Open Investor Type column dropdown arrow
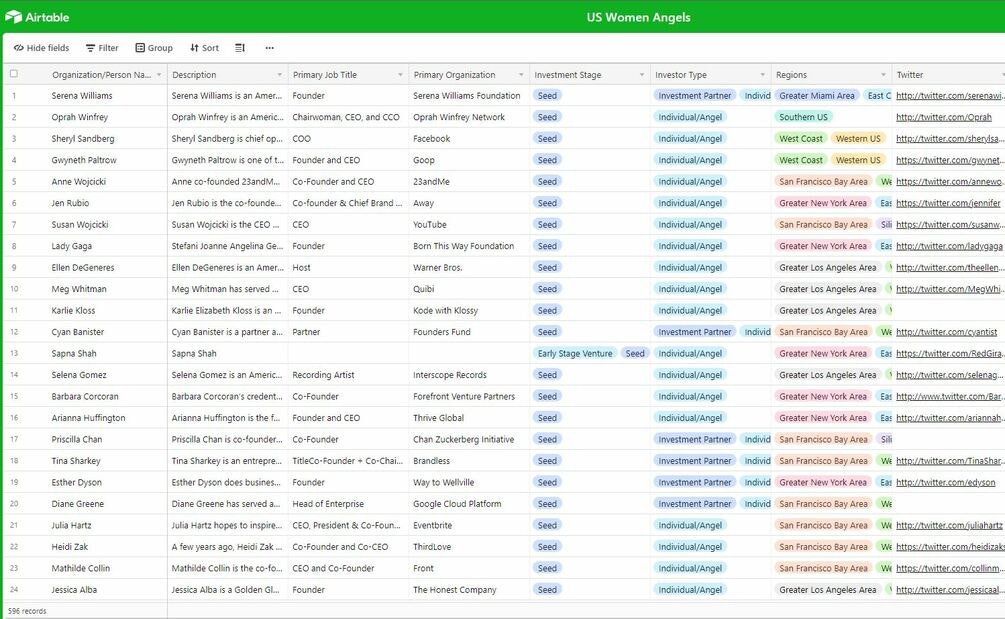 click(762, 75)
